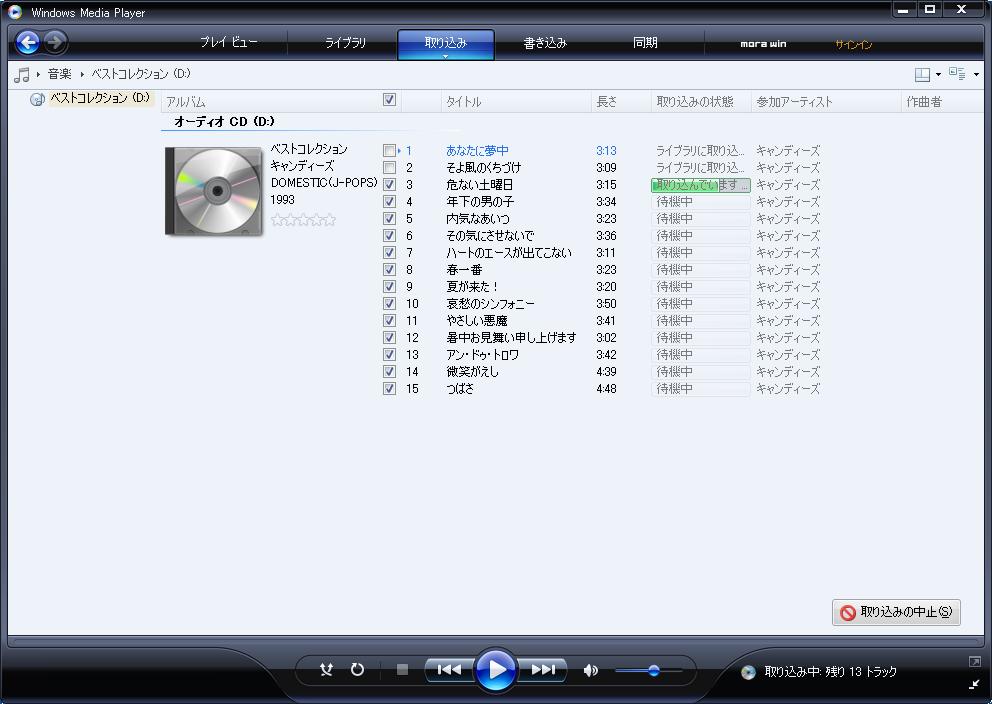Open the layout options dropdown arrow
992x704 pixels.
(x=938, y=75)
